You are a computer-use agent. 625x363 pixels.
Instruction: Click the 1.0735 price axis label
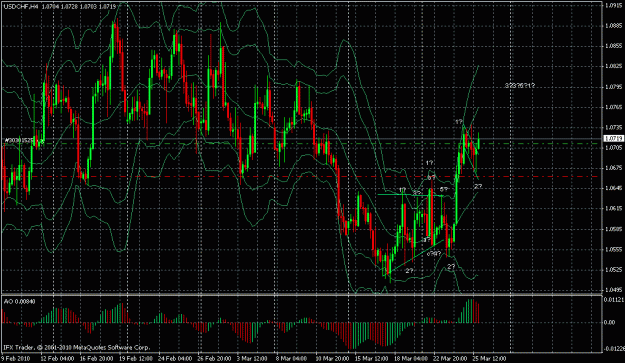click(613, 128)
